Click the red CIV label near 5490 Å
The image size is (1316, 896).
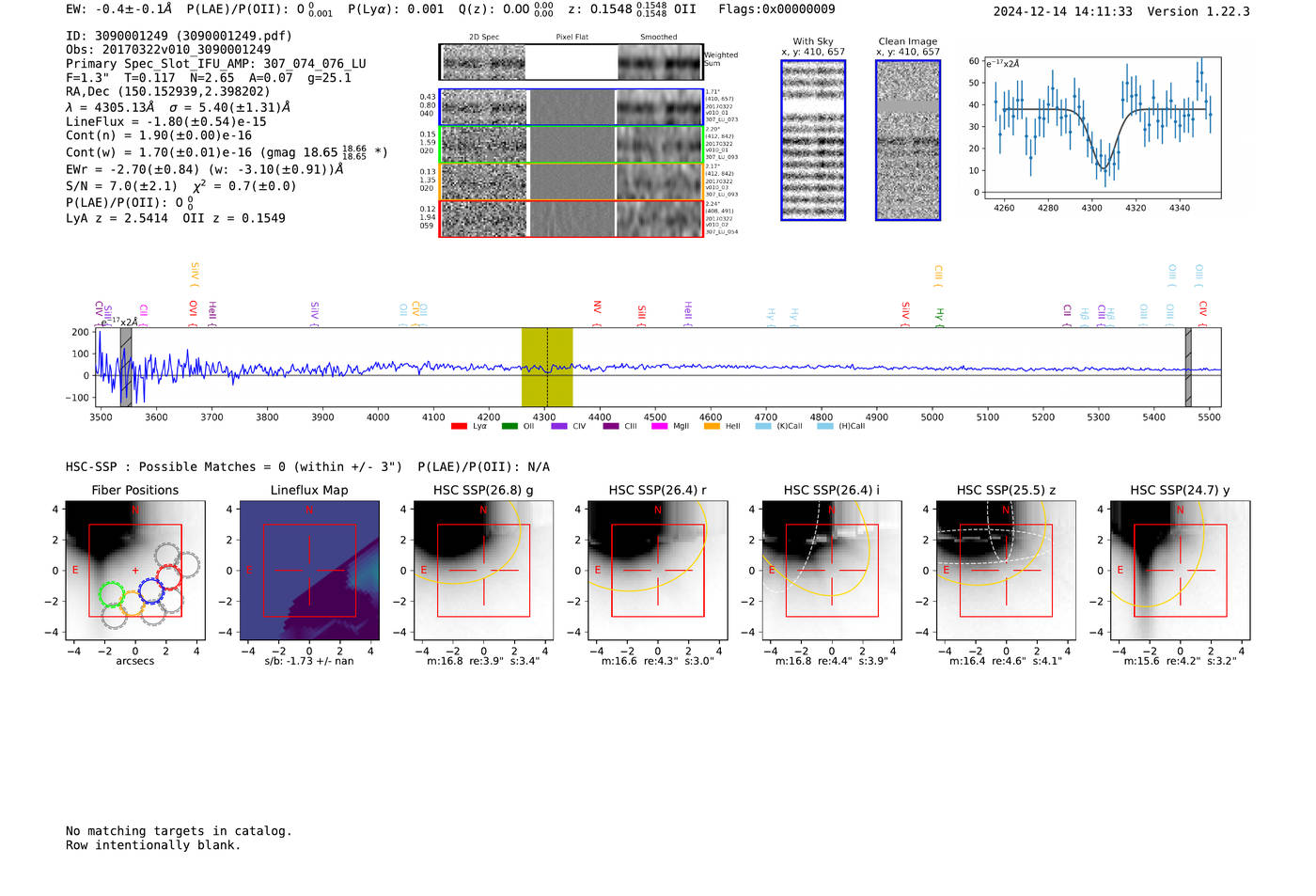tap(1202, 312)
